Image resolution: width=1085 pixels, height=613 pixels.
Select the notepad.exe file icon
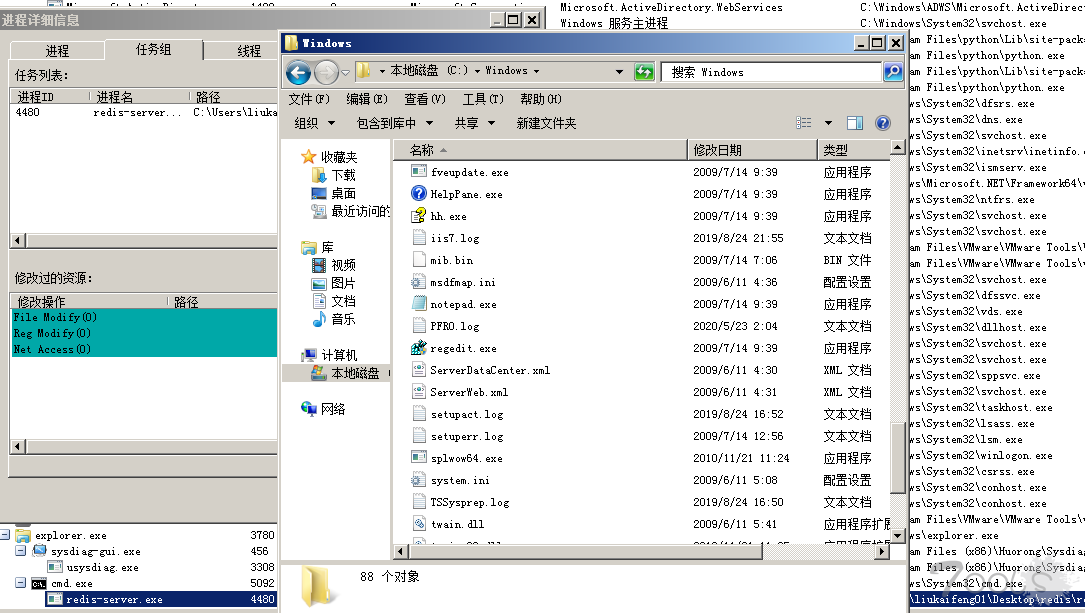pyautogui.click(x=419, y=304)
